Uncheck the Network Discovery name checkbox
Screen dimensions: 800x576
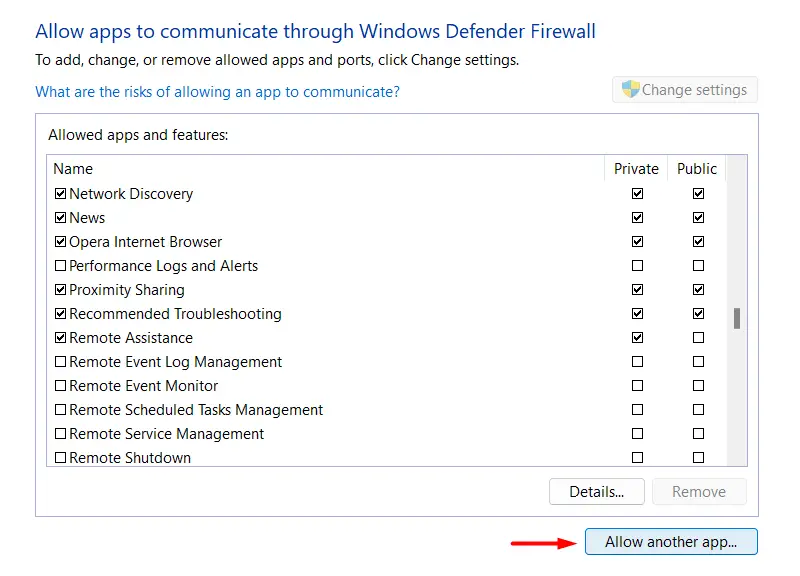[x=61, y=194]
